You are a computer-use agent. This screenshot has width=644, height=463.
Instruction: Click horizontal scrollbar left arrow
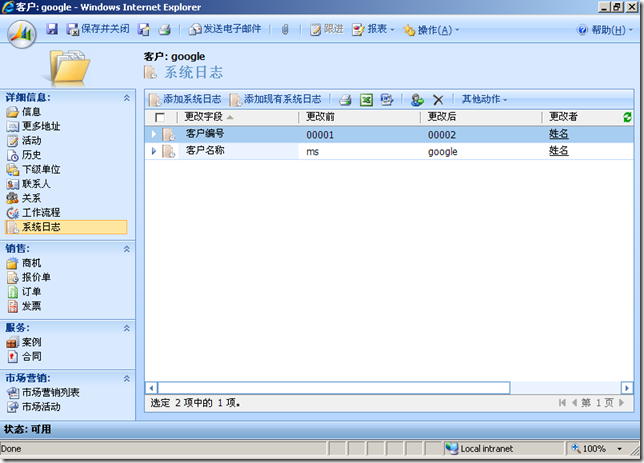coord(152,388)
